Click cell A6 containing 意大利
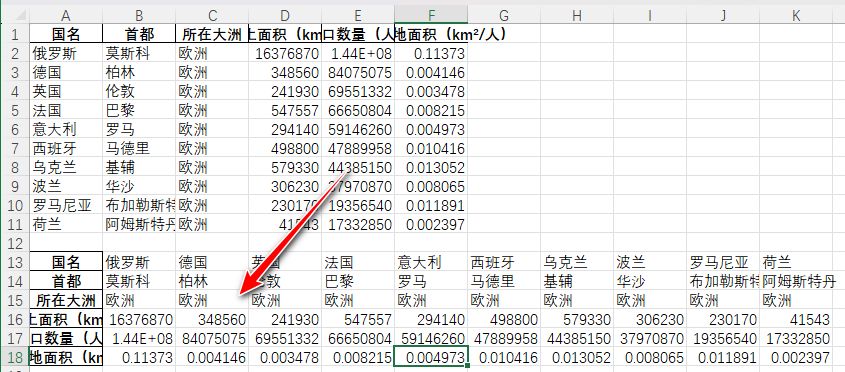The height and width of the screenshot is (372, 845). tap(66, 129)
